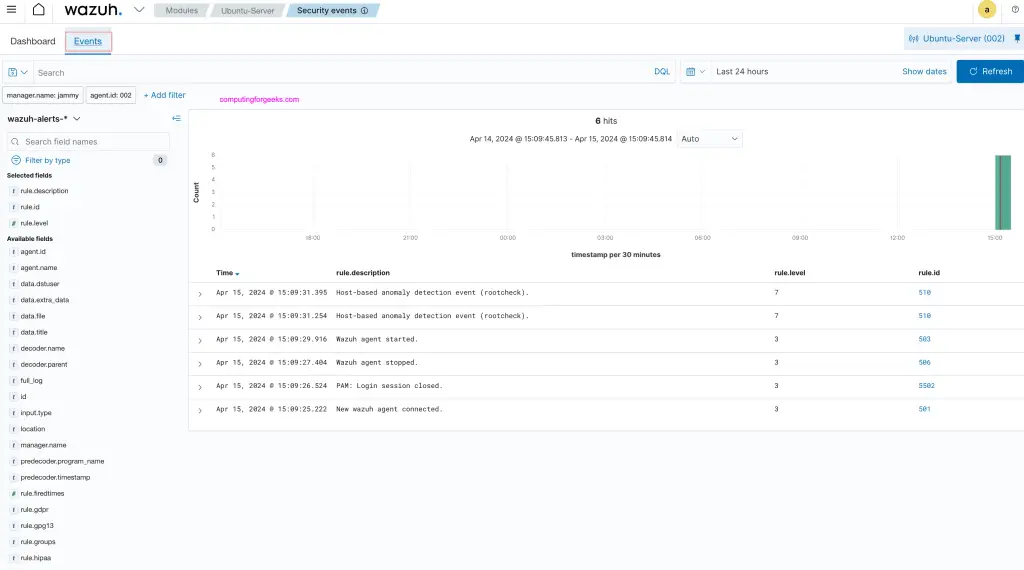Image resolution: width=1024 pixels, height=570 pixels.
Task: Focus the Search query bar
Action: [x=340, y=72]
